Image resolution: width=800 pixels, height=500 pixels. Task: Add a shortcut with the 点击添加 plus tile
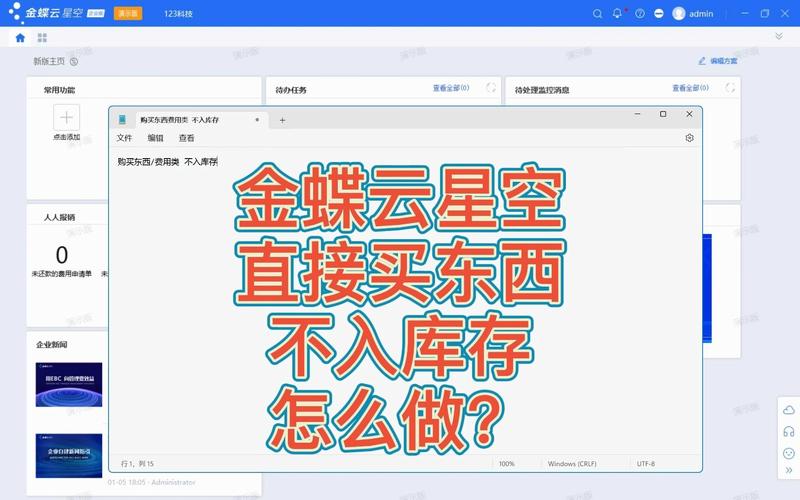coord(66,117)
